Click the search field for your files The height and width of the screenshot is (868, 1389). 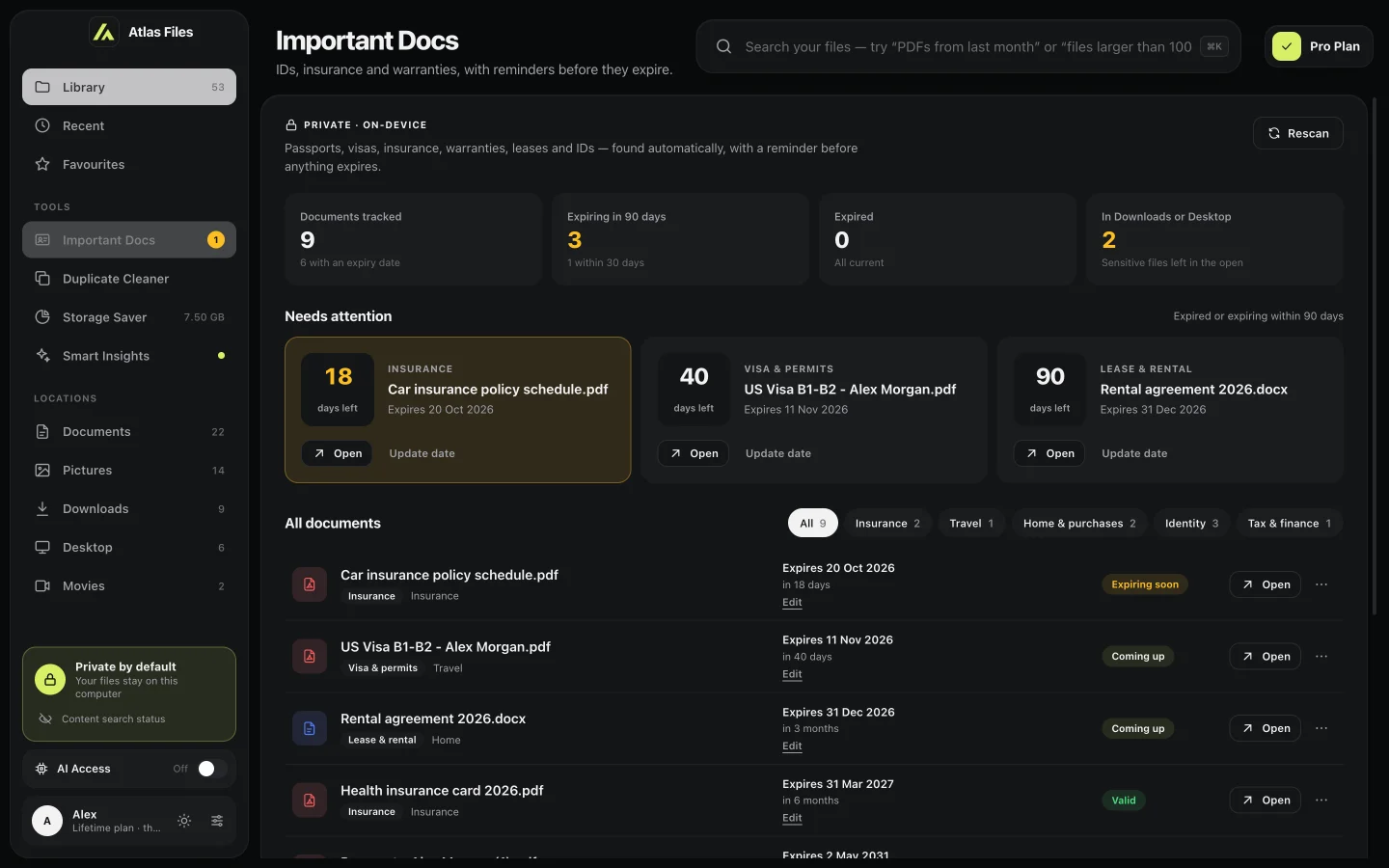coord(968,46)
